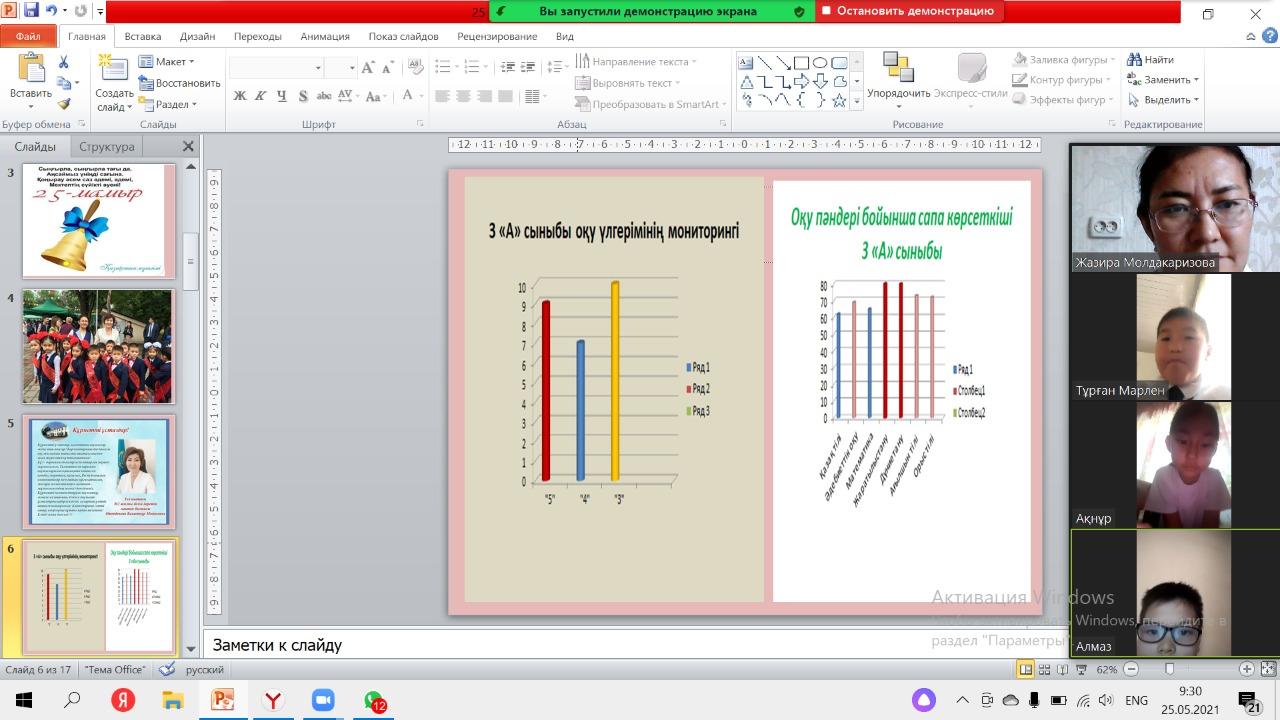Select the five-point star shape

pos(839,101)
